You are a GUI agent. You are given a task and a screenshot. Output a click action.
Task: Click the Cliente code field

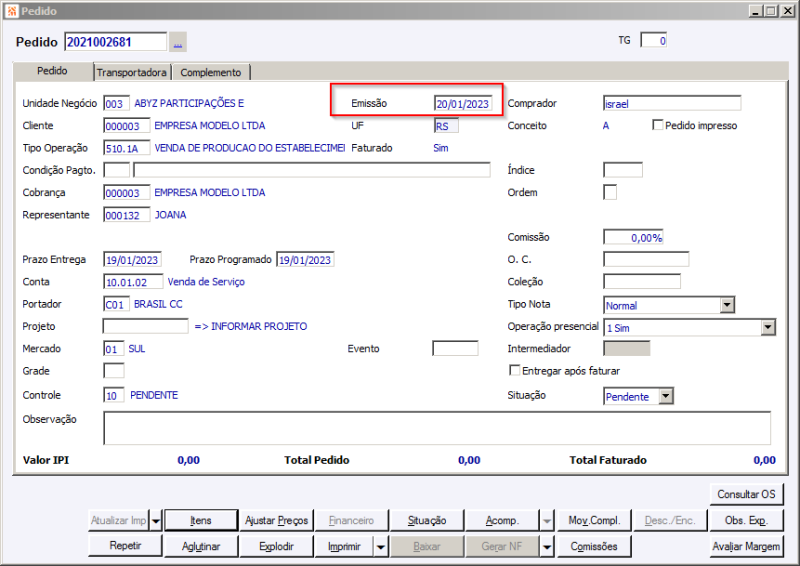click(x=127, y=126)
